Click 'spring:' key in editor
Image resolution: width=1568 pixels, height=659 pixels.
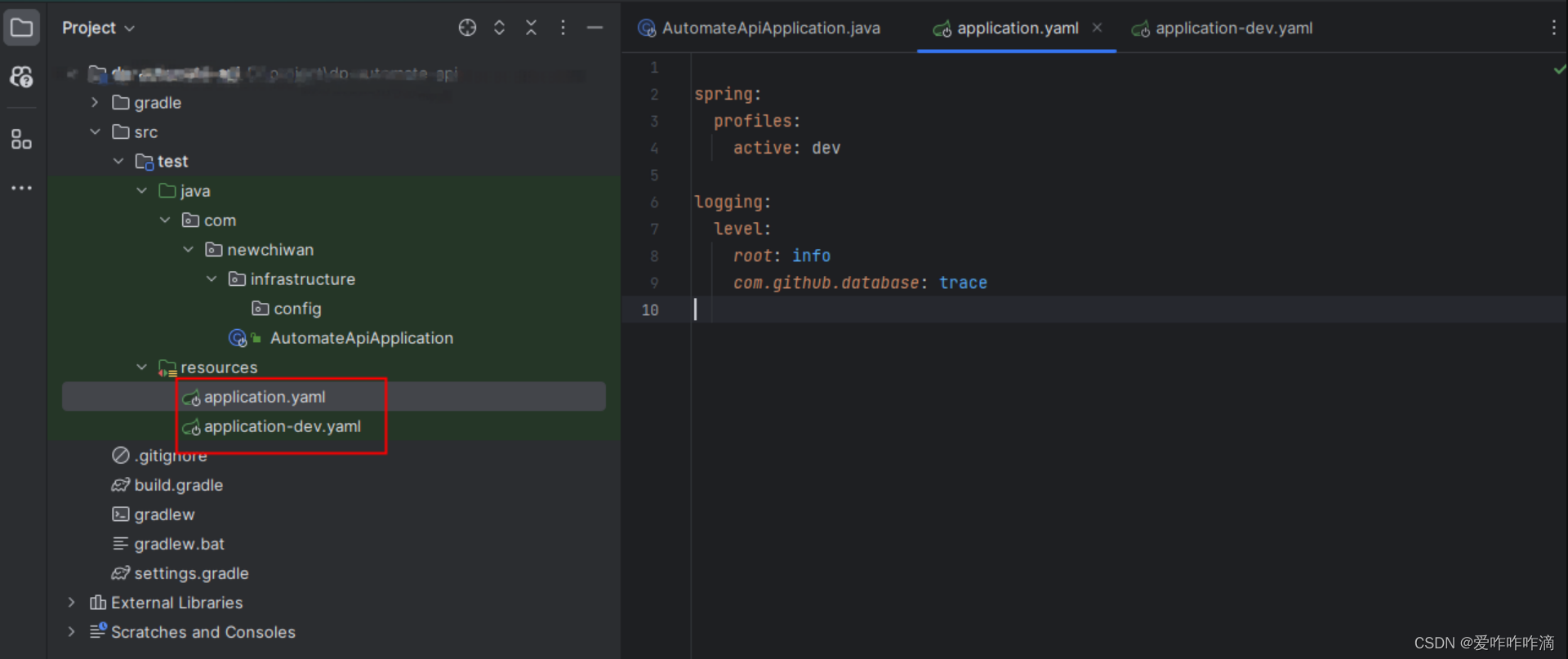[728, 94]
